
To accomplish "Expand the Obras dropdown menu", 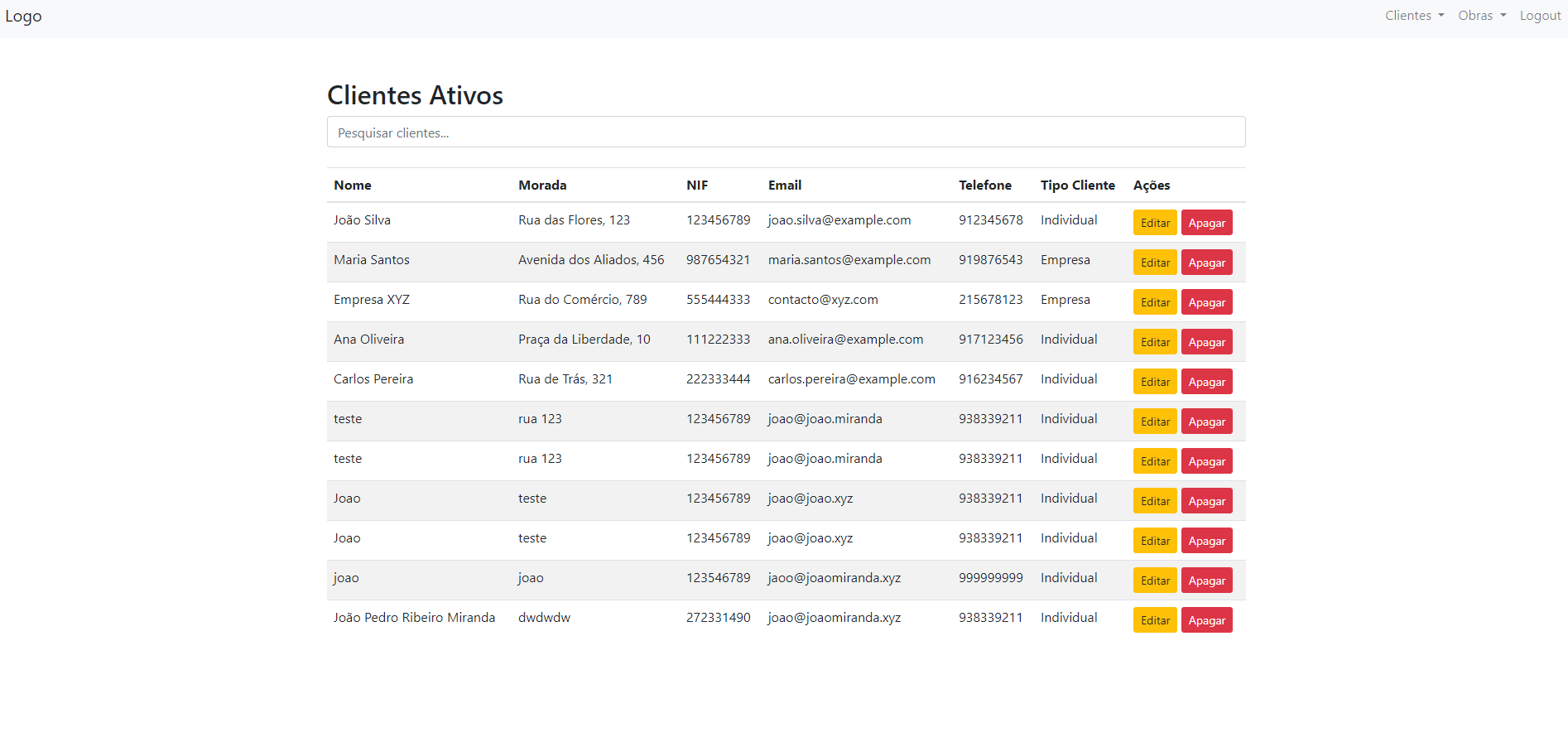I will [x=1482, y=16].
